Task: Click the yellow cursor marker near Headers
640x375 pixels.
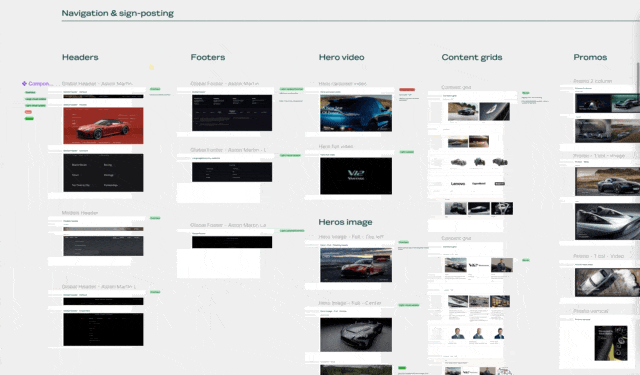Action: (151, 67)
